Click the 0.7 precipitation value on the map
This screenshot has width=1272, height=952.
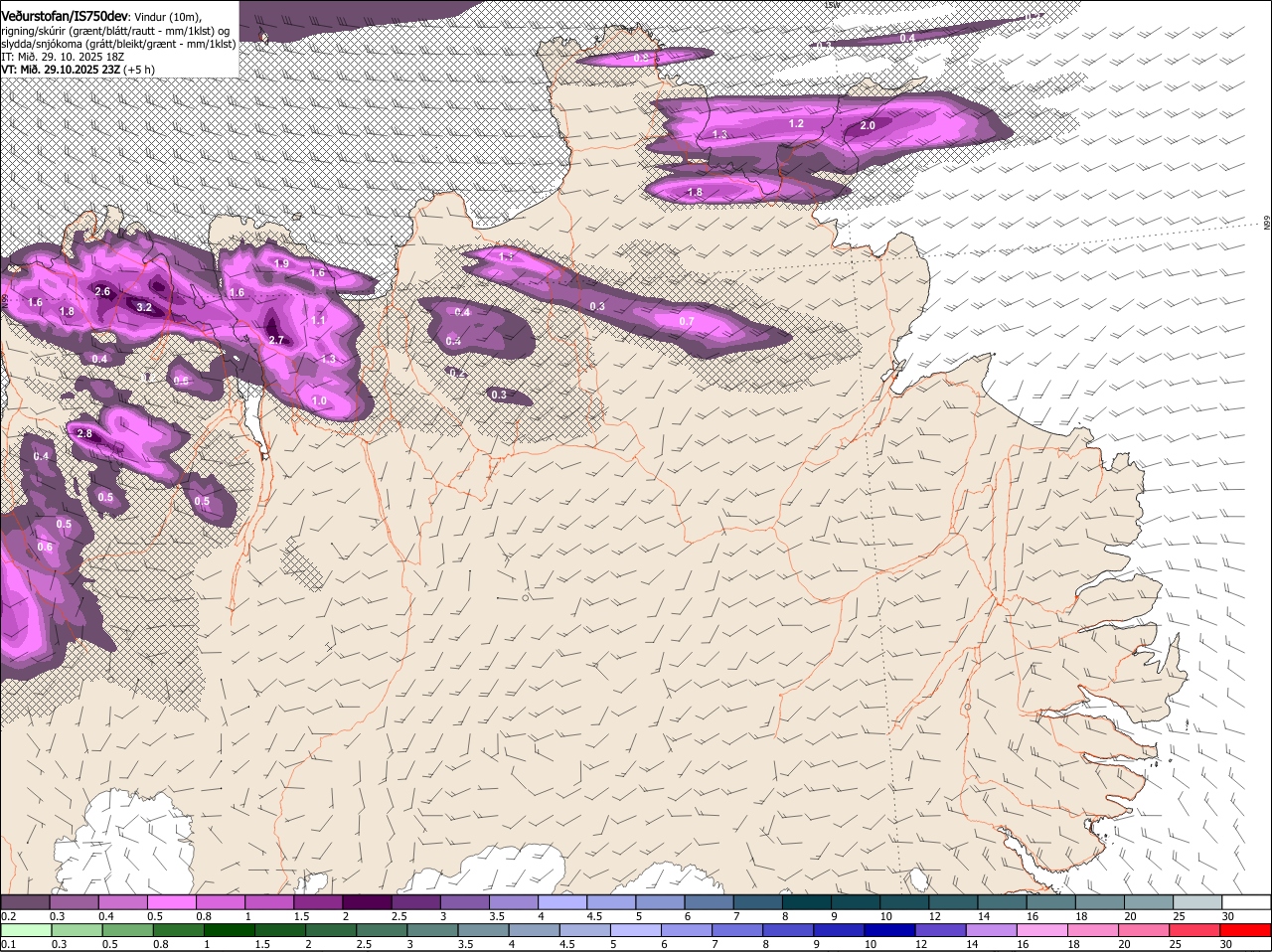[x=686, y=321]
